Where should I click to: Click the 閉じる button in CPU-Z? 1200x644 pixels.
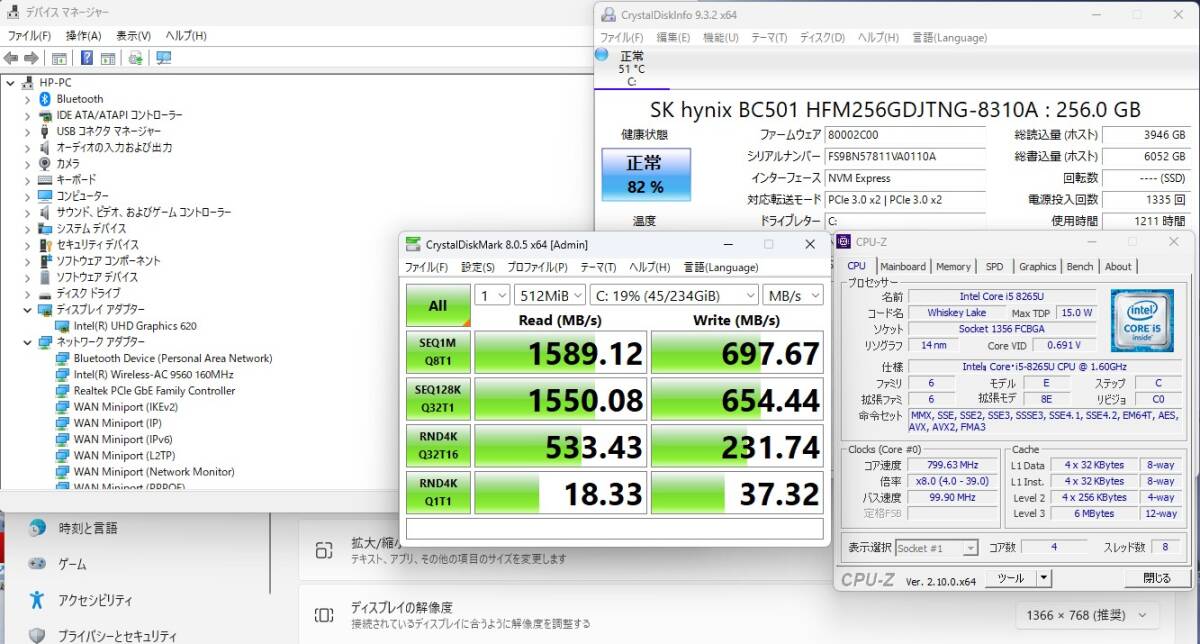point(1156,578)
